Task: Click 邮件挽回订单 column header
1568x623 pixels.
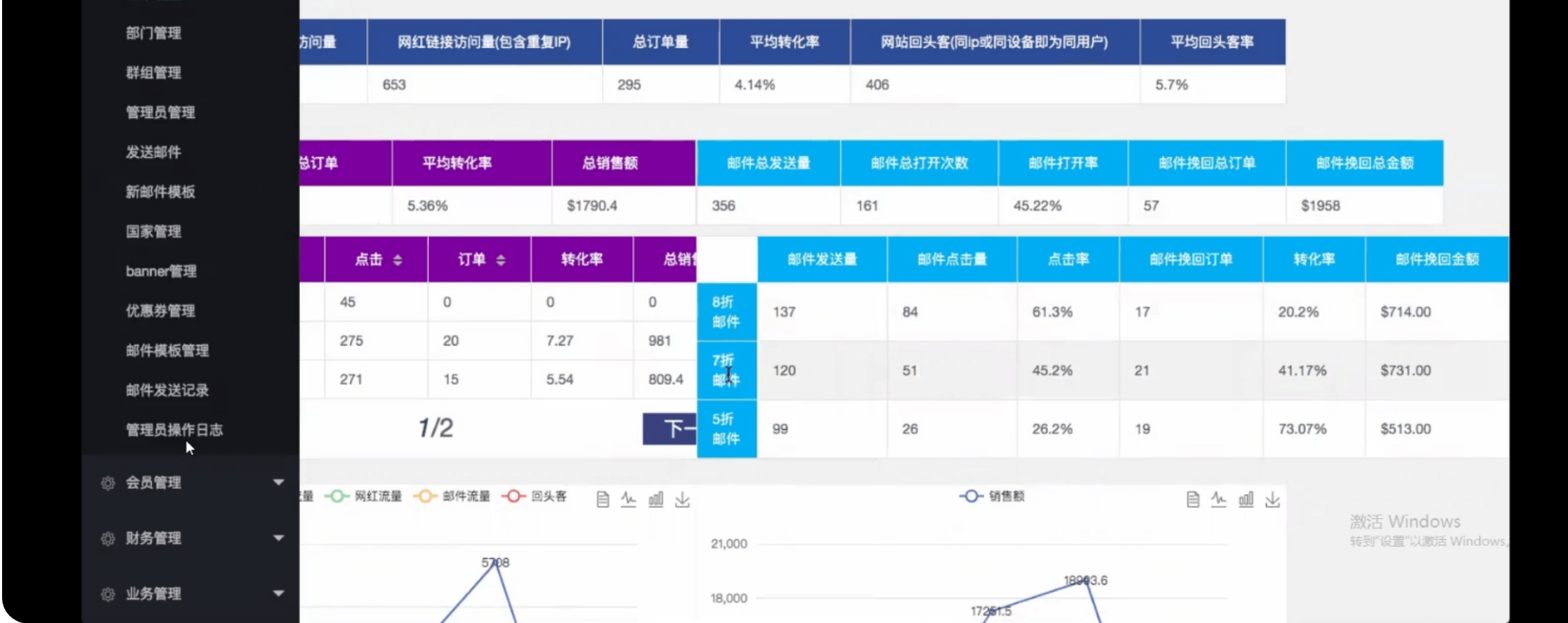Action: 1191,259
